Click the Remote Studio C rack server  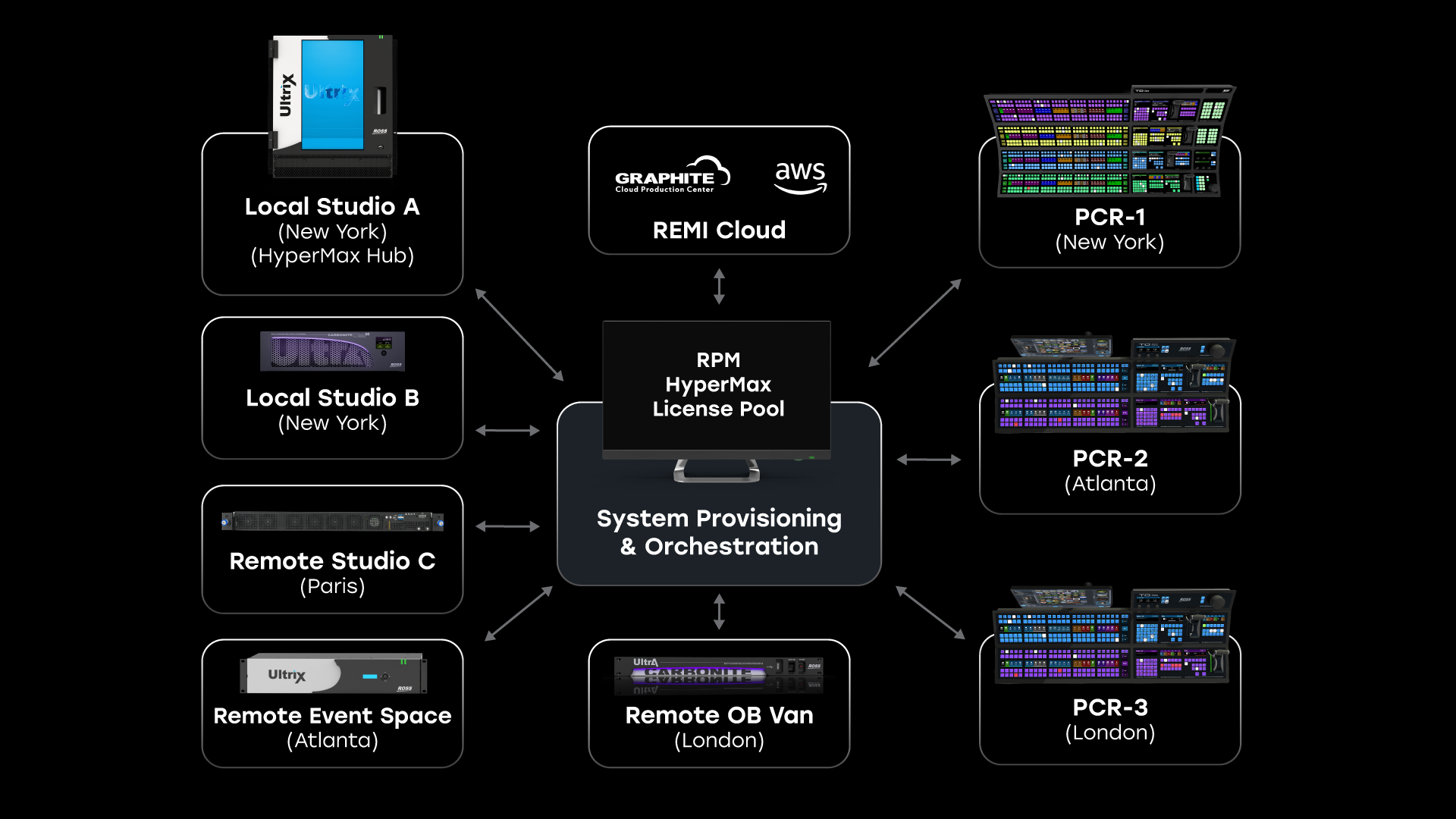tap(332, 522)
